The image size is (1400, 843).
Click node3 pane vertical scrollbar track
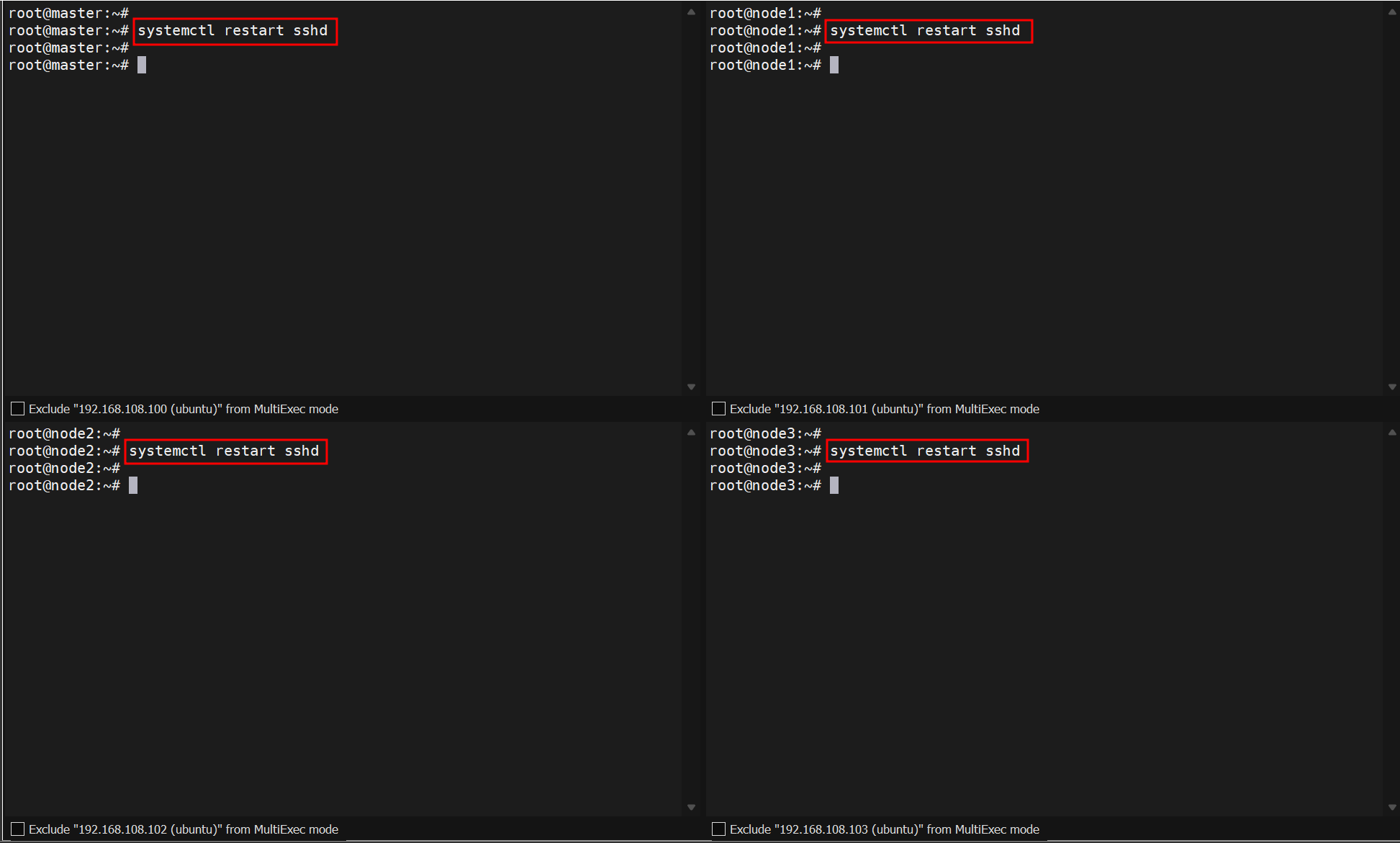tap(1392, 619)
